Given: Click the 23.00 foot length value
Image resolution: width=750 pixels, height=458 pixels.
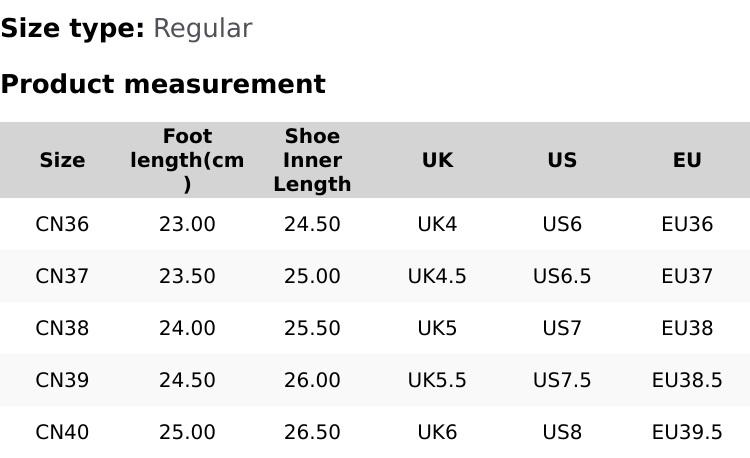Looking at the screenshot, I should coord(187,224).
